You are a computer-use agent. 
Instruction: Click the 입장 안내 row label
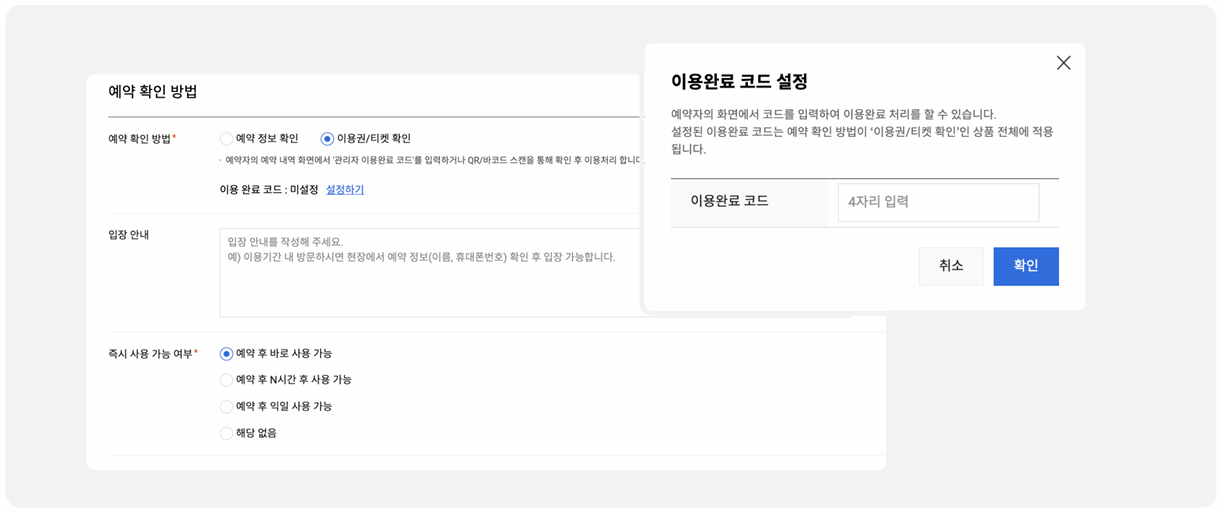pos(129,235)
